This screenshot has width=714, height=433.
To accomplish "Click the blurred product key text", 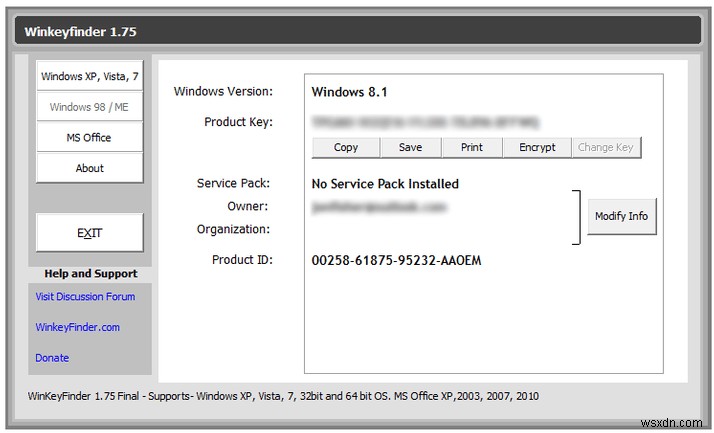I will (x=425, y=122).
